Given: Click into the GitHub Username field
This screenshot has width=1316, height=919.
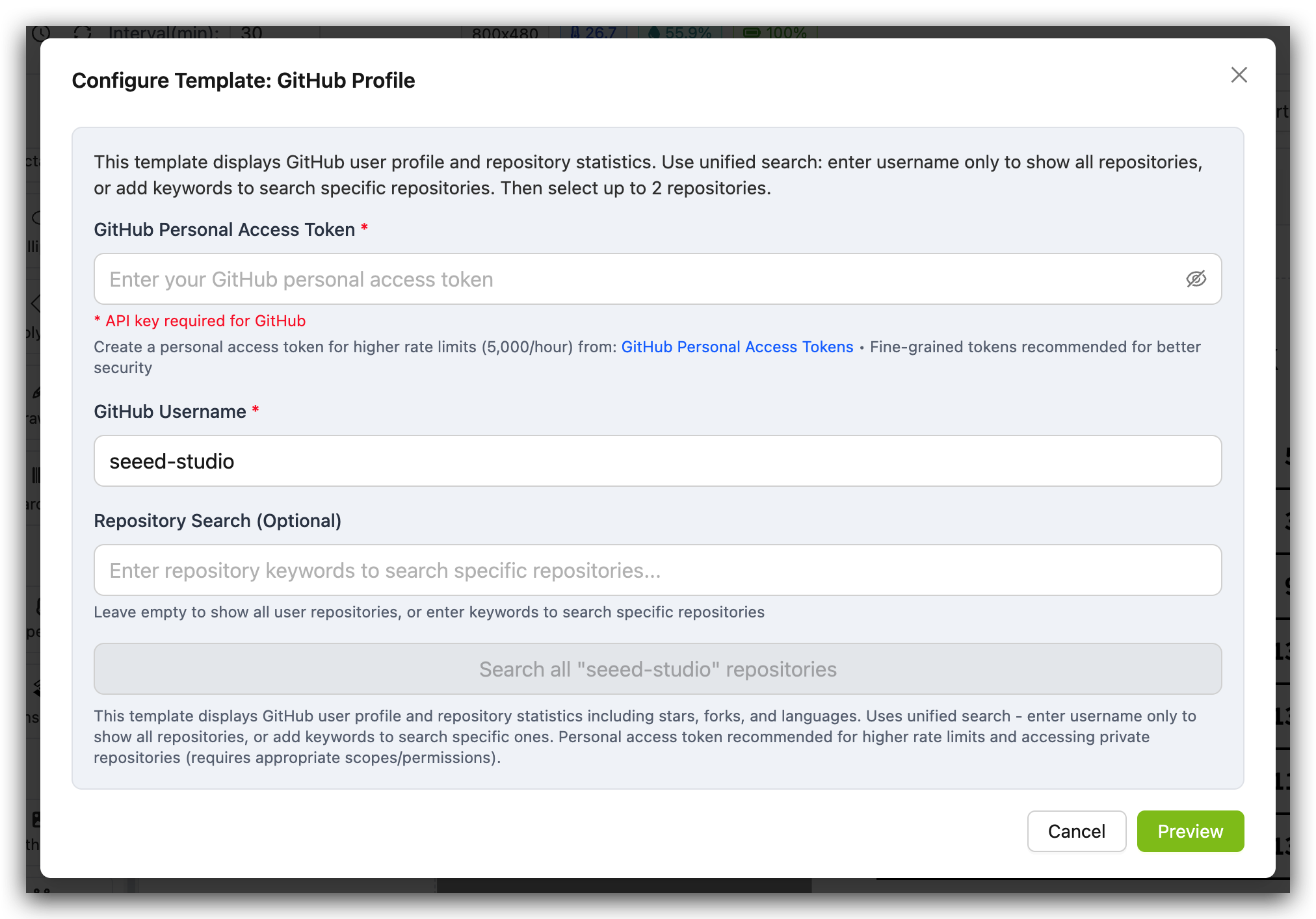Looking at the screenshot, I should click(x=657, y=461).
